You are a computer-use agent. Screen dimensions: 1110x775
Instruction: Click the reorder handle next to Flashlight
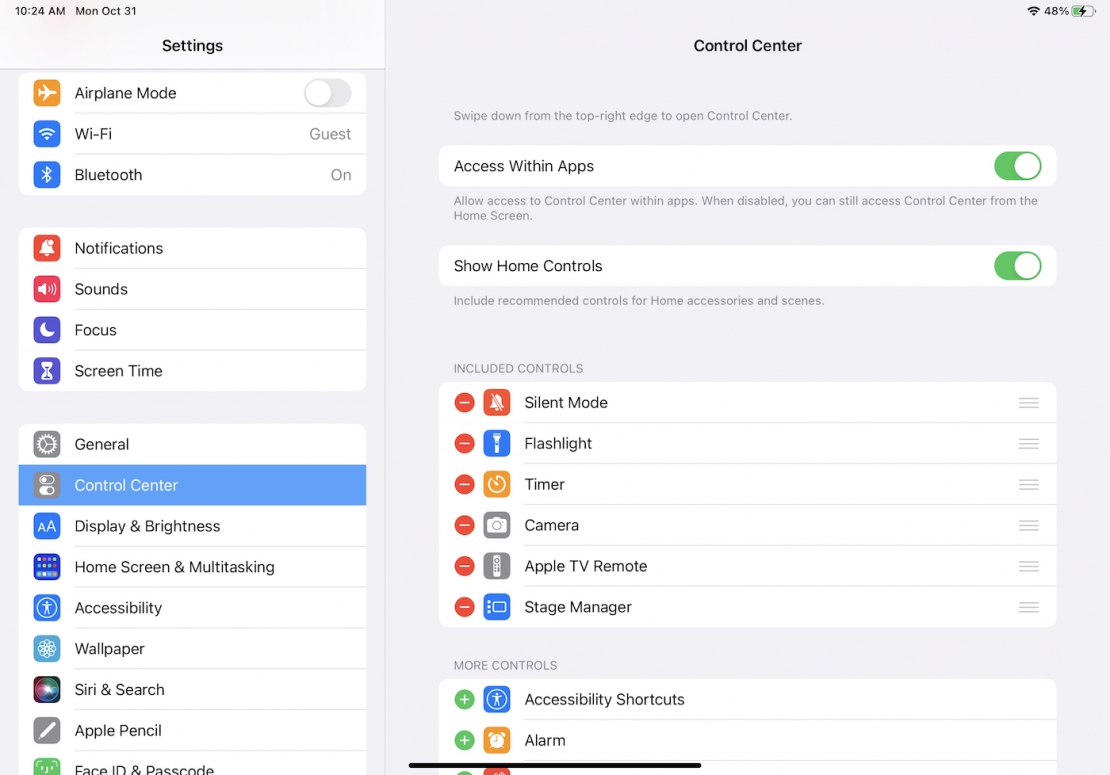coord(1028,443)
